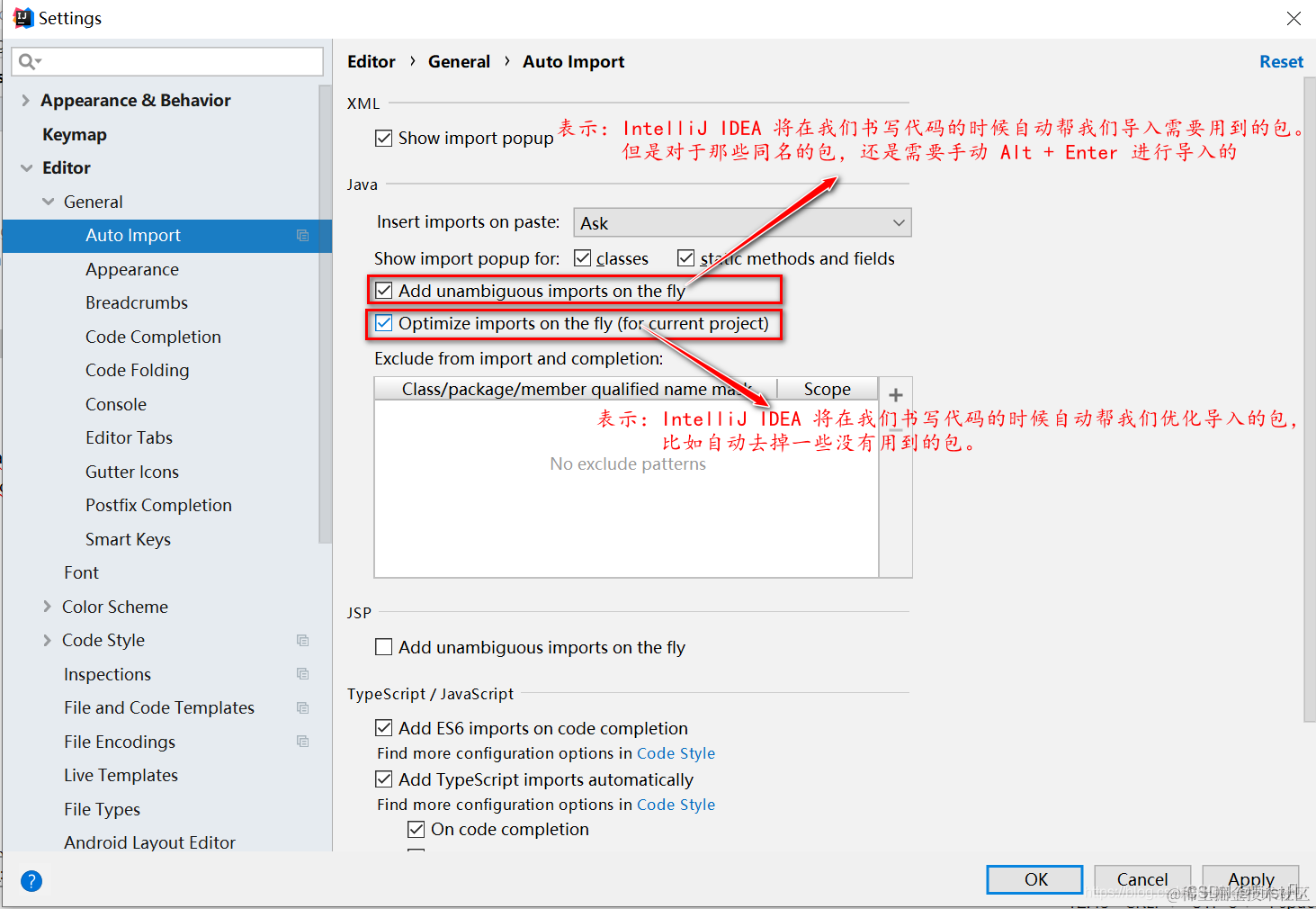
Task: Click the Scope column header
Action: pyautogui.click(x=827, y=389)
